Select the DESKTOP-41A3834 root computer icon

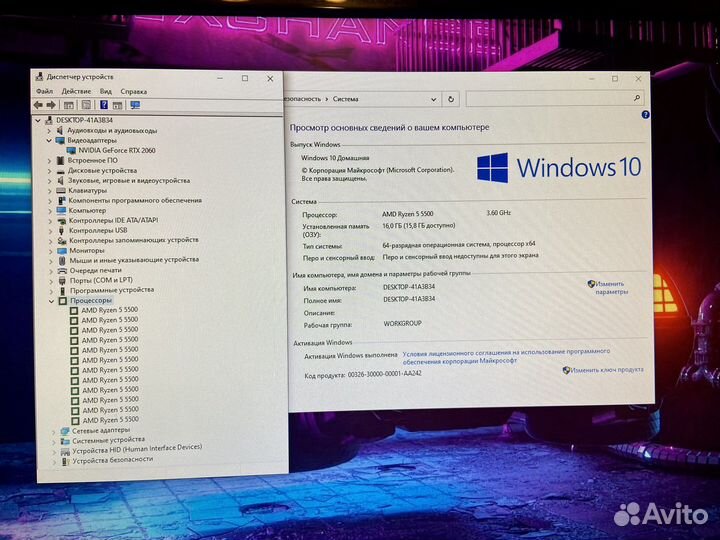[49, 120]
